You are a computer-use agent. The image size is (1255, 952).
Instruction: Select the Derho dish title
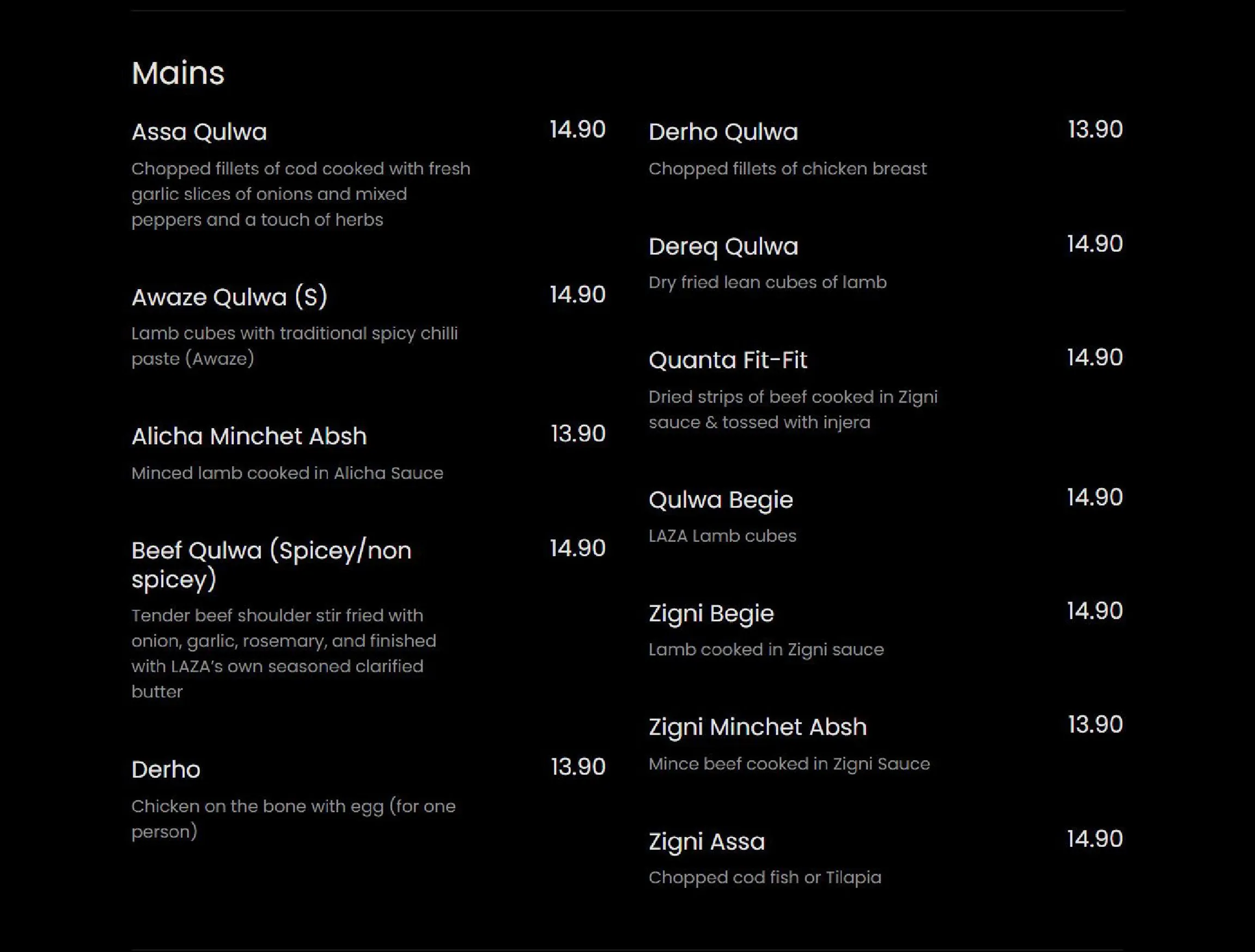(166, 770)
